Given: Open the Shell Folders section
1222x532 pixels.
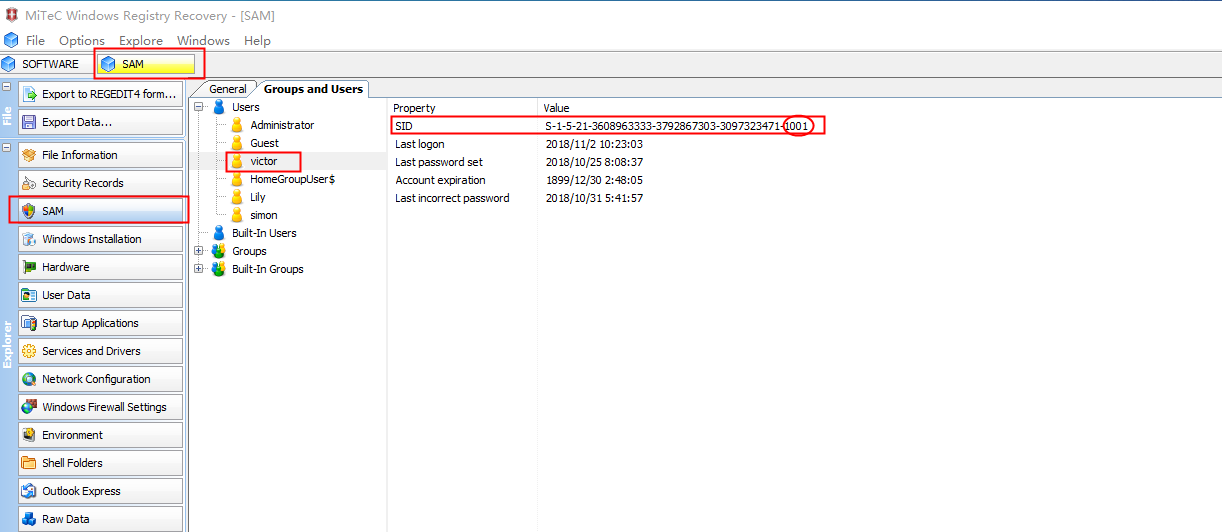Looking at the screenshot, I should (100, 463).
